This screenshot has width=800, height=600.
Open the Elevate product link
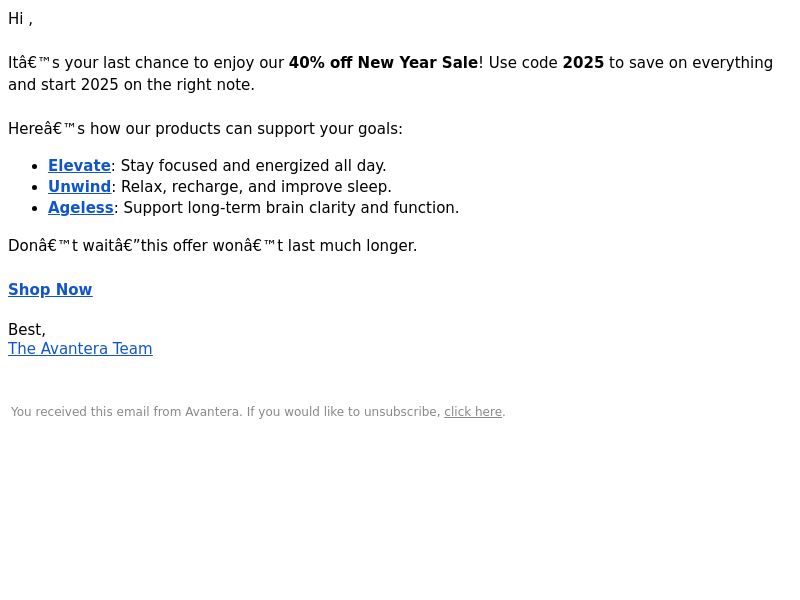79,166
